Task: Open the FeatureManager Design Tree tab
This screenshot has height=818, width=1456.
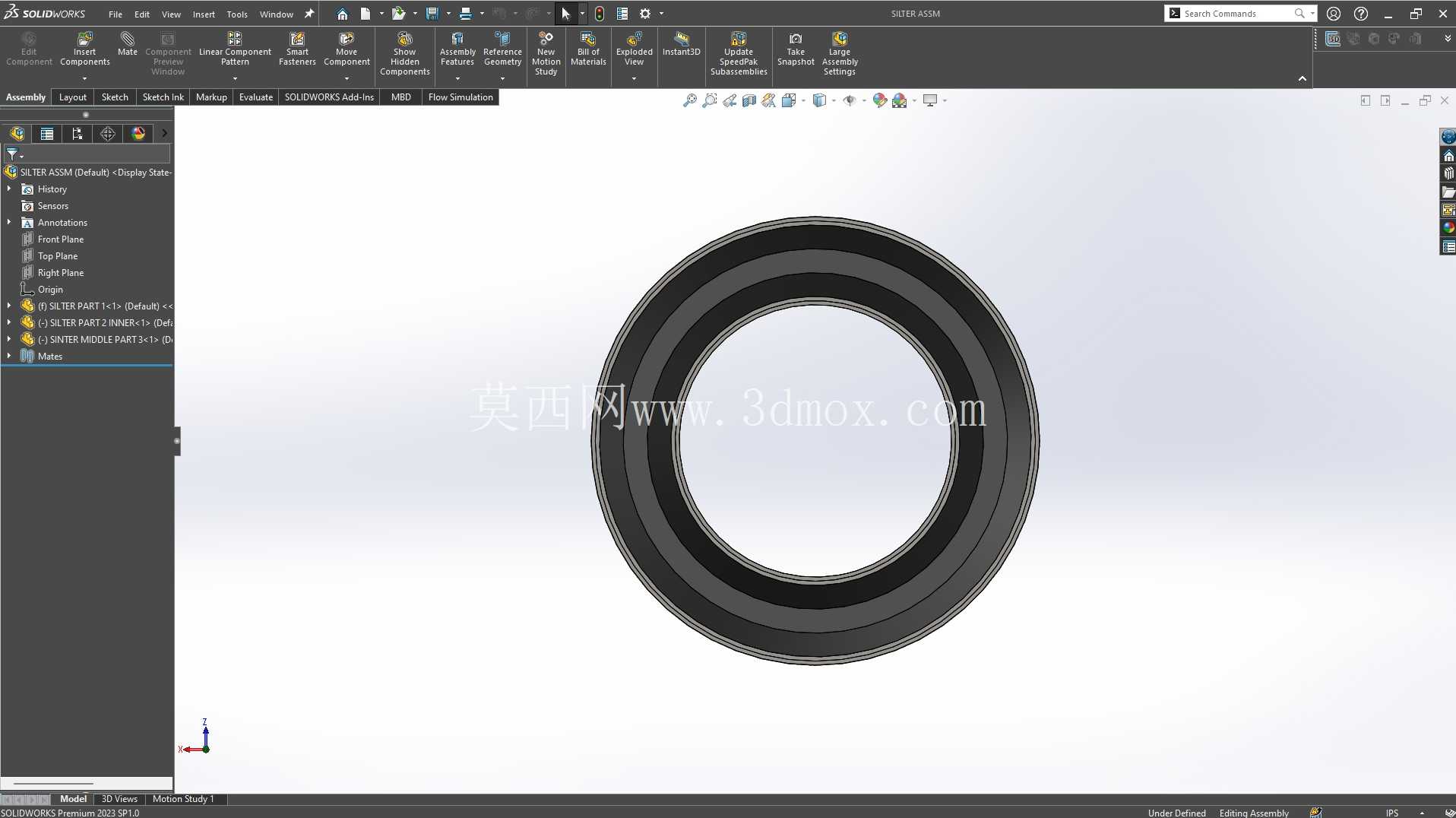Action: (x=17, y=134)
